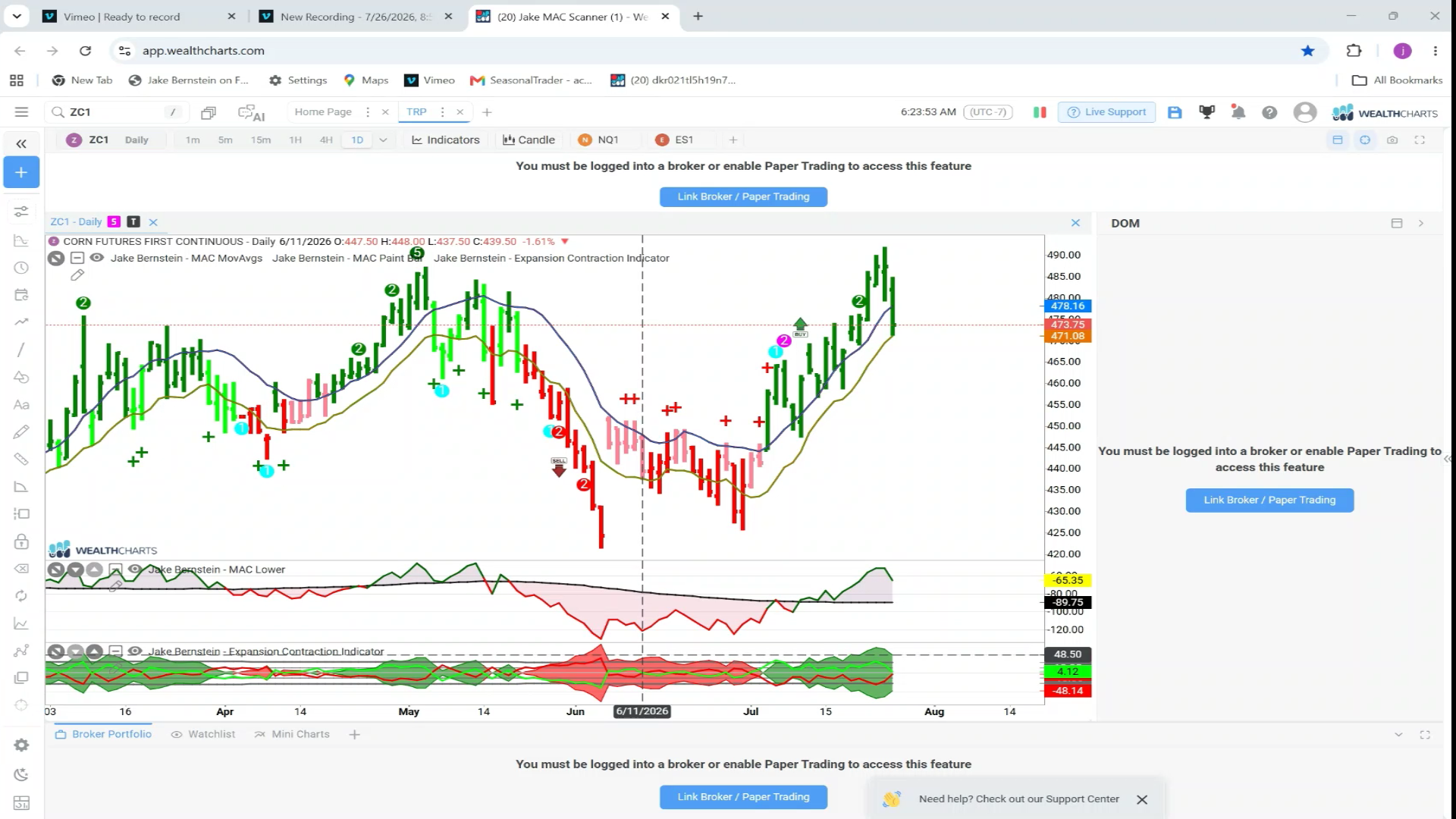Switch to the Home Page tab
Viewport: 1456px width, 819px height.
tap(323, 112)
